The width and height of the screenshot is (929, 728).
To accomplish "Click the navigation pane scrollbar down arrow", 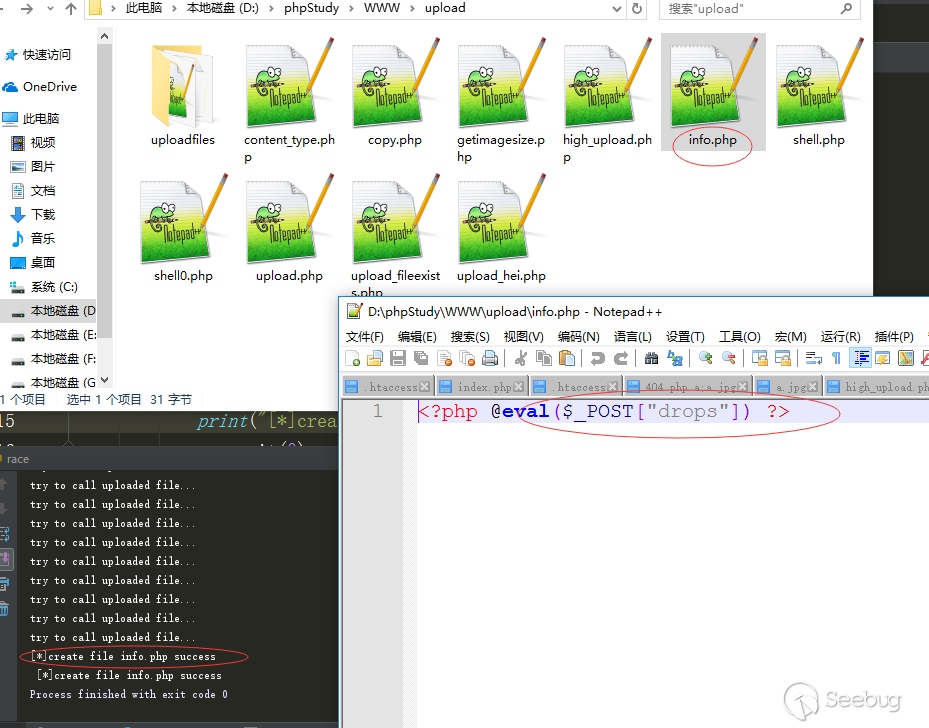I will 104,380.
